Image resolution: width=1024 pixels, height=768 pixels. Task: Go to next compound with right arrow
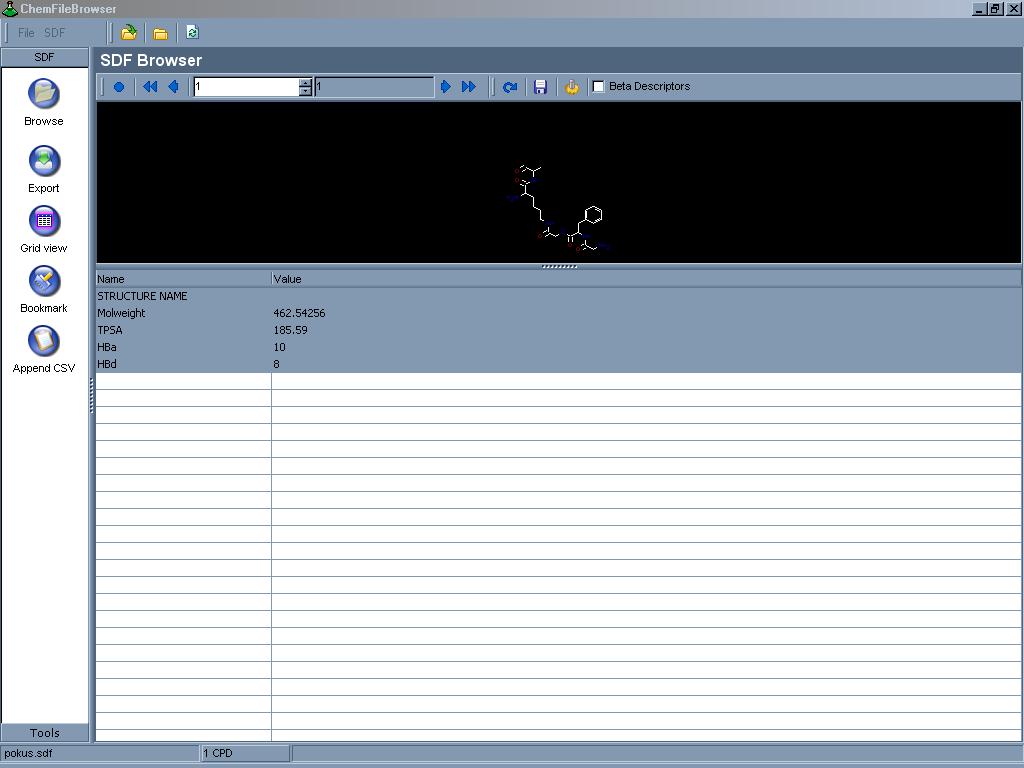tap(445, 87)
